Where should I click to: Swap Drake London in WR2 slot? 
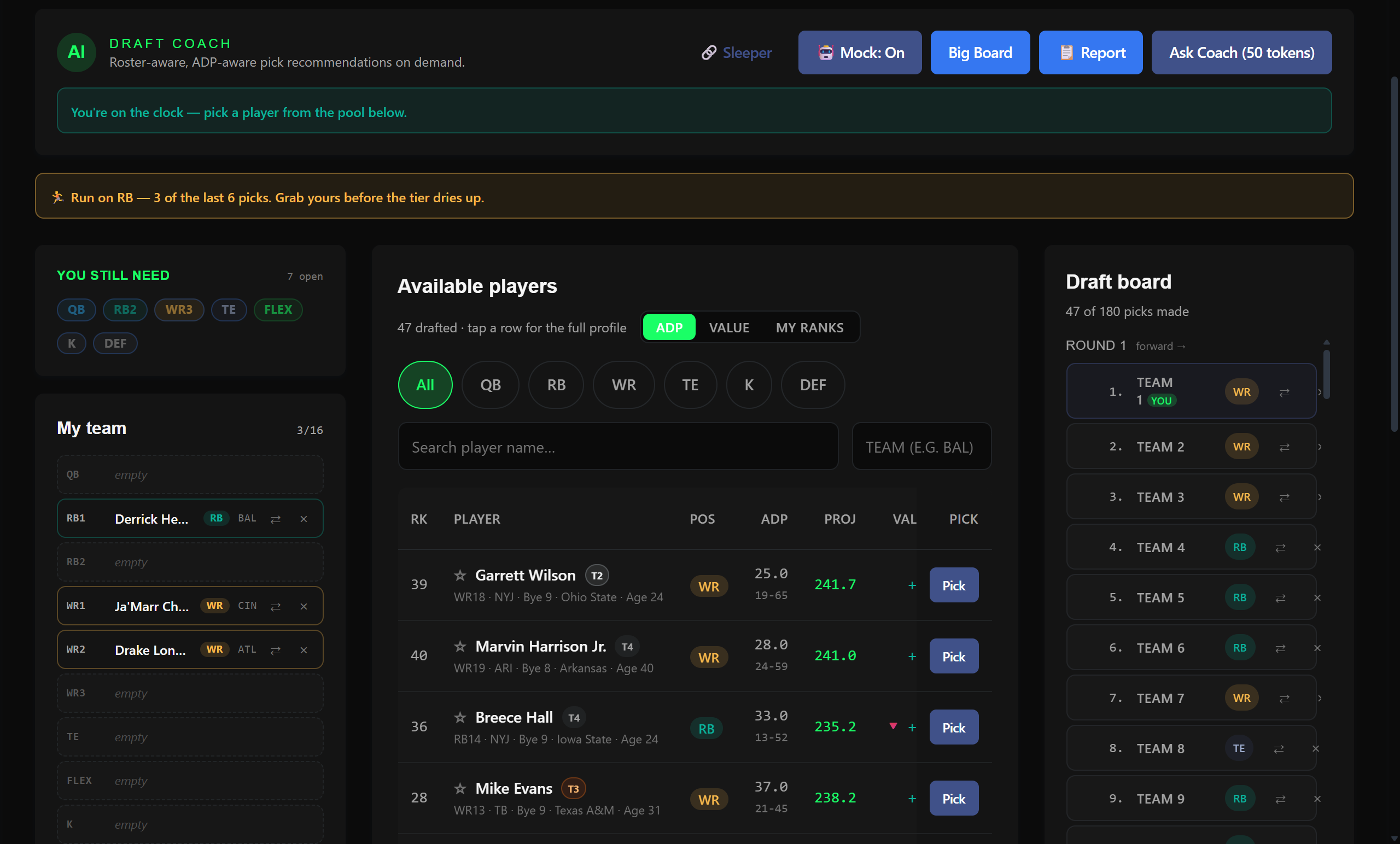pos(276,650)
